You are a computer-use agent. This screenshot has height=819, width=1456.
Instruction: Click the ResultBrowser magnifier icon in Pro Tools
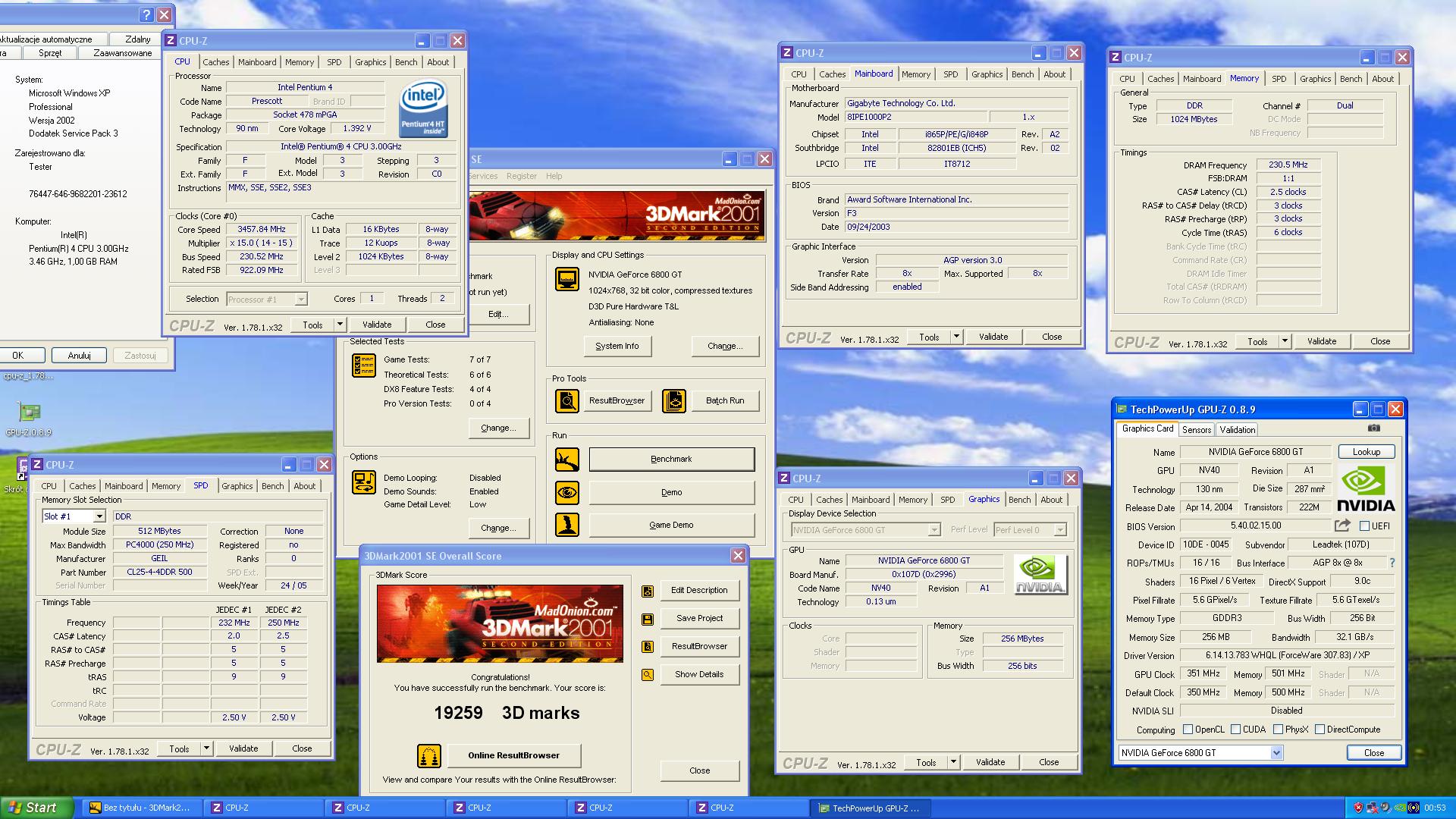tap(567, 400)
